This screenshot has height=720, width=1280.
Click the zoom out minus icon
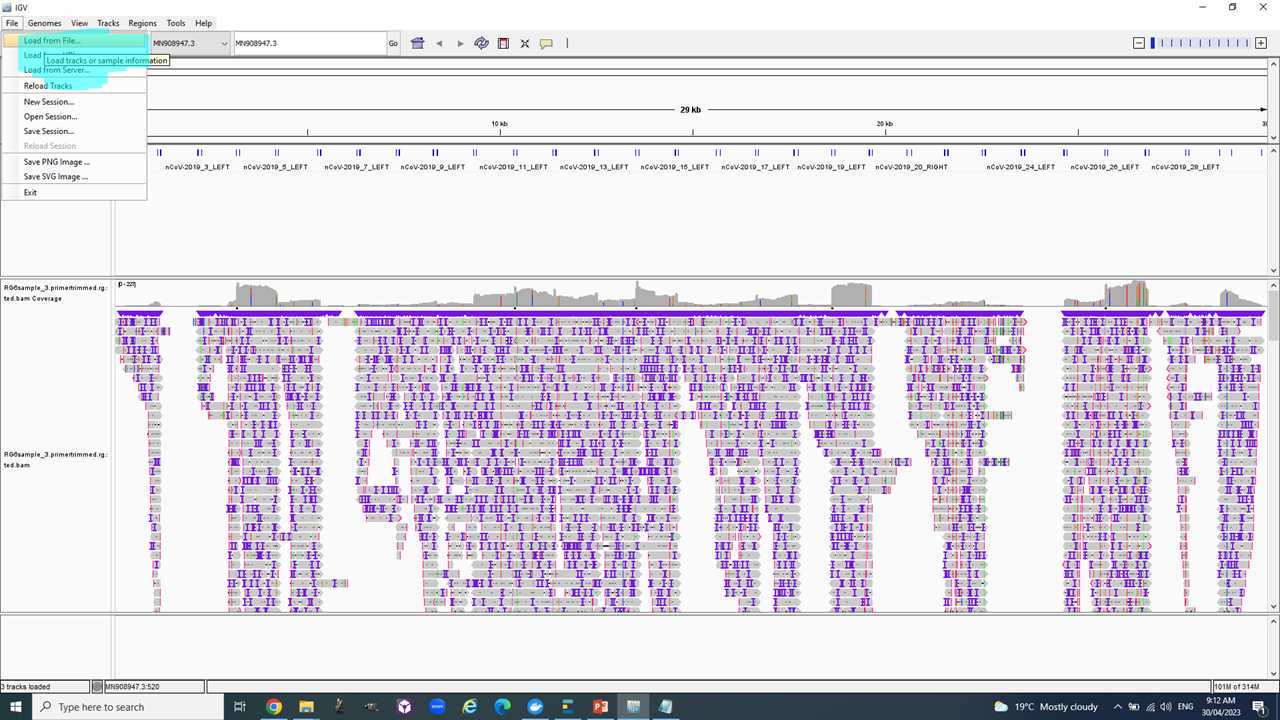[x=1138, y=43]
